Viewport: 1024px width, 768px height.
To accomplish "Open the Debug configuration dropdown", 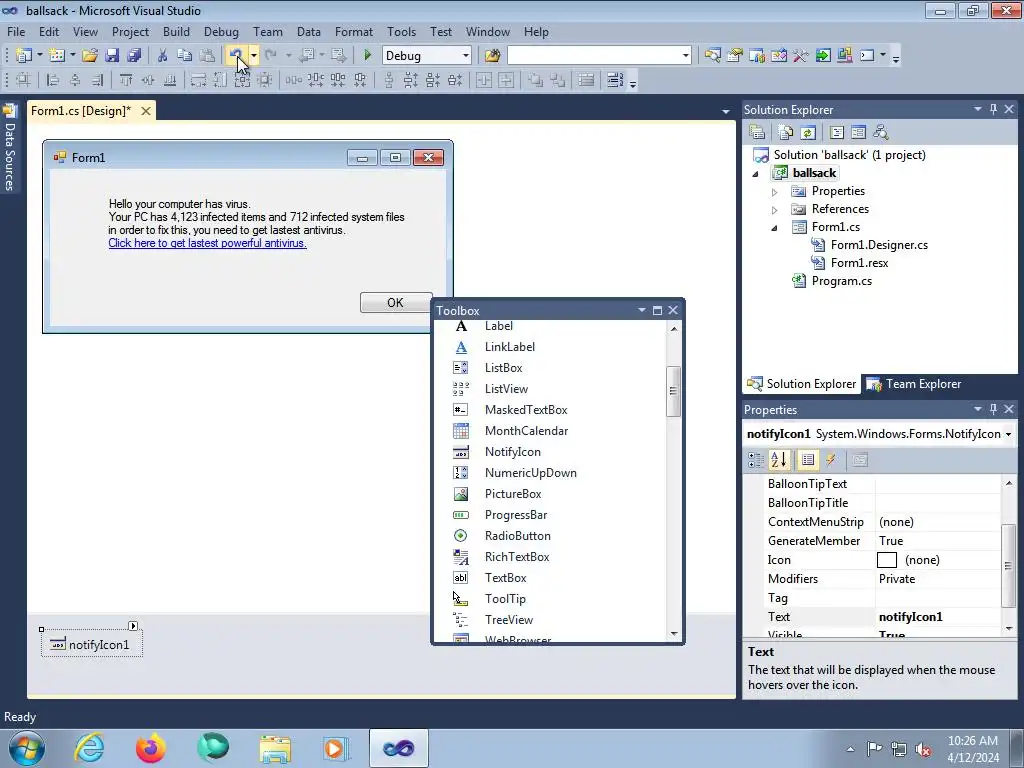I will coord(466,56).
